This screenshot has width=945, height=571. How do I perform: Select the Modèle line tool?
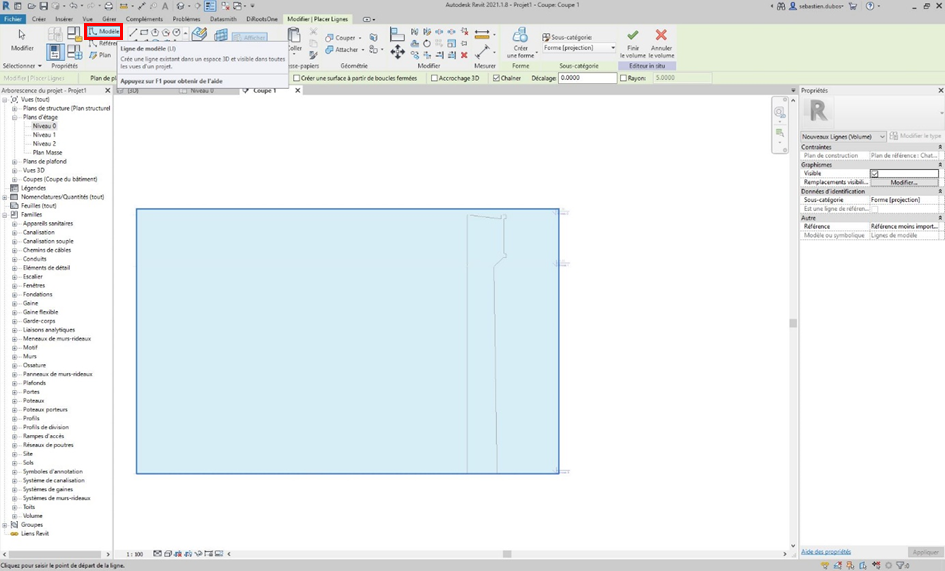(104, 32)
